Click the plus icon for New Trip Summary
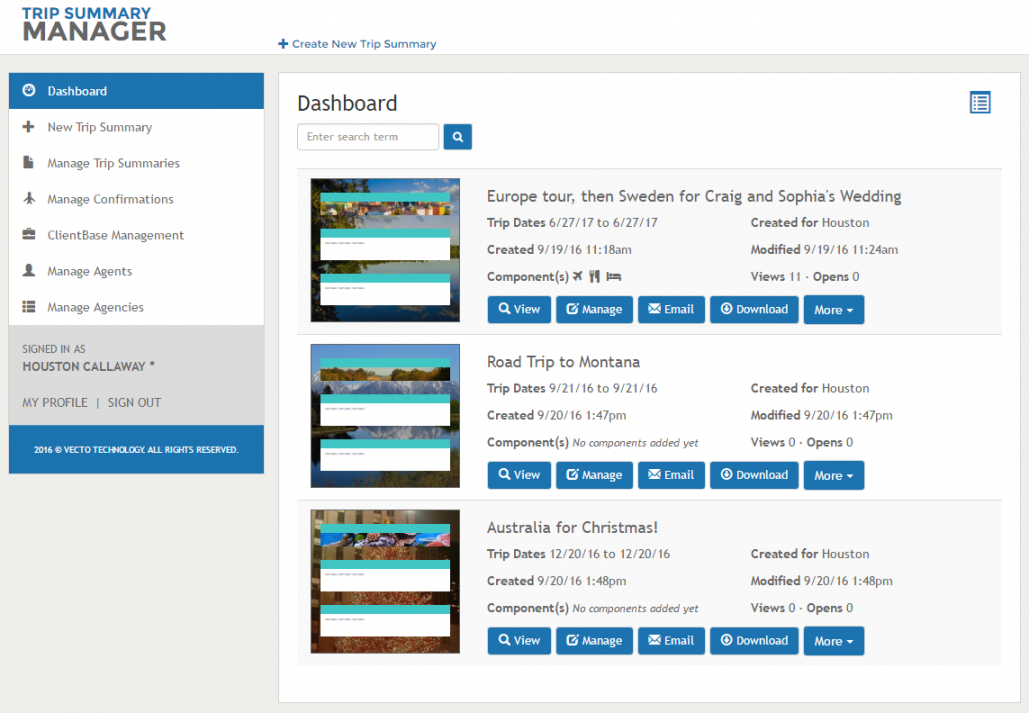The height and width of the screenshot is (713, 1029). click(29, 127)
